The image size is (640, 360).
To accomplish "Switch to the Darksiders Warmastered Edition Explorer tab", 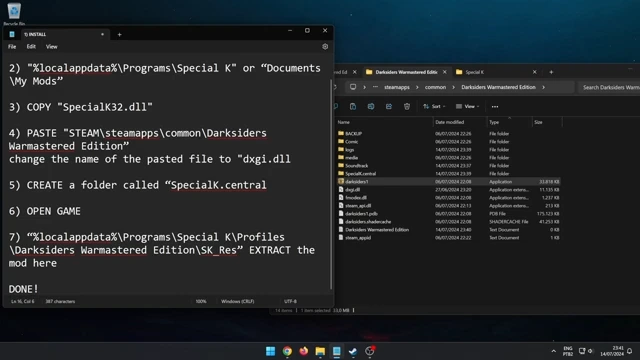I will click(406, 72).
